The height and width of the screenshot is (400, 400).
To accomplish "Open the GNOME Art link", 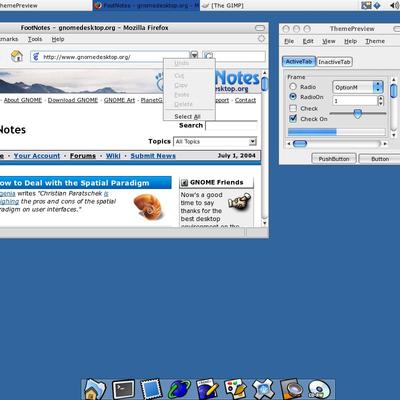I will click(x=119, y=100).
